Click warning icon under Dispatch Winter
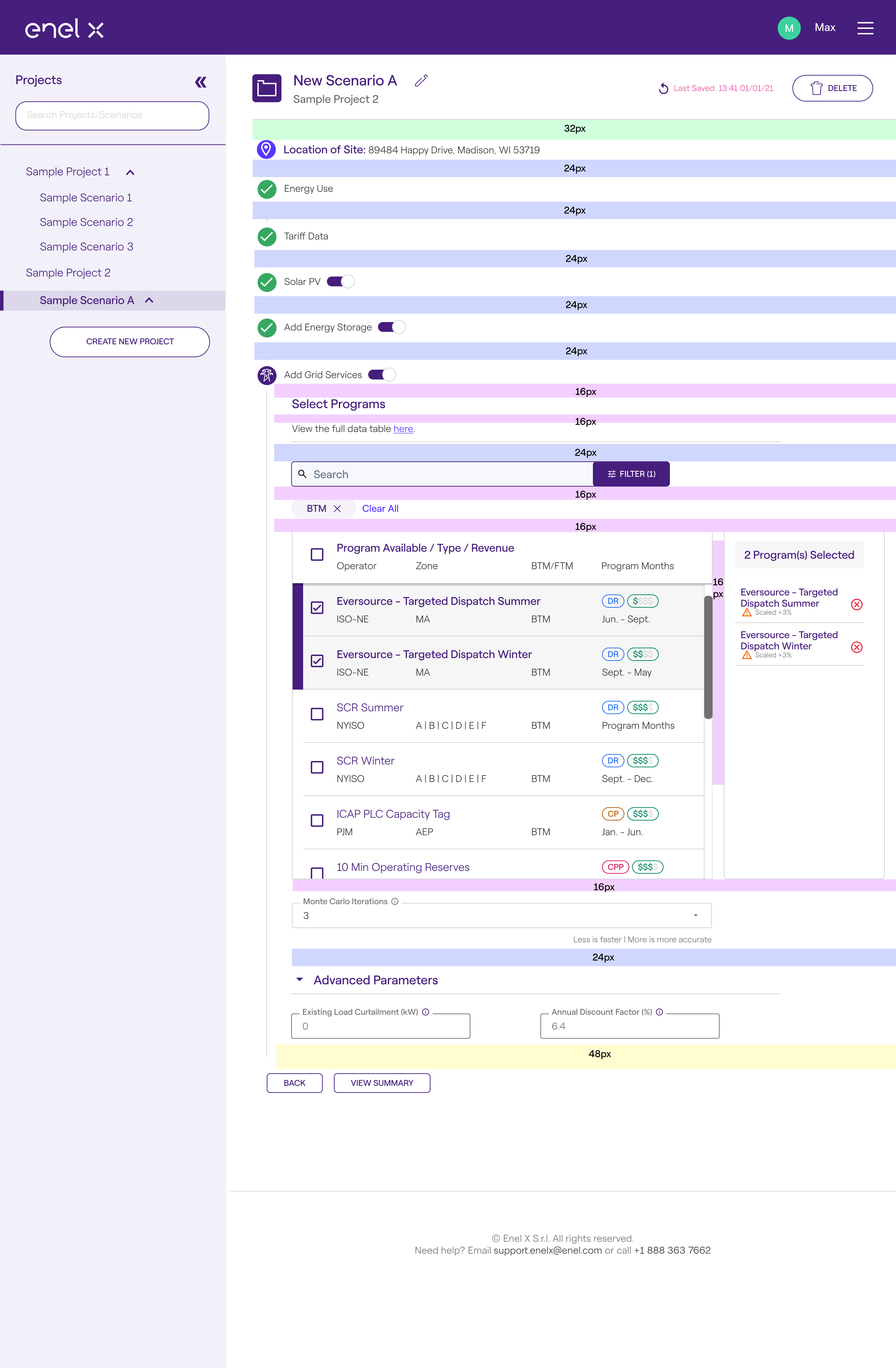Image resolution: width=896 pixels, height=1368 pixels. tap(747, 655)
